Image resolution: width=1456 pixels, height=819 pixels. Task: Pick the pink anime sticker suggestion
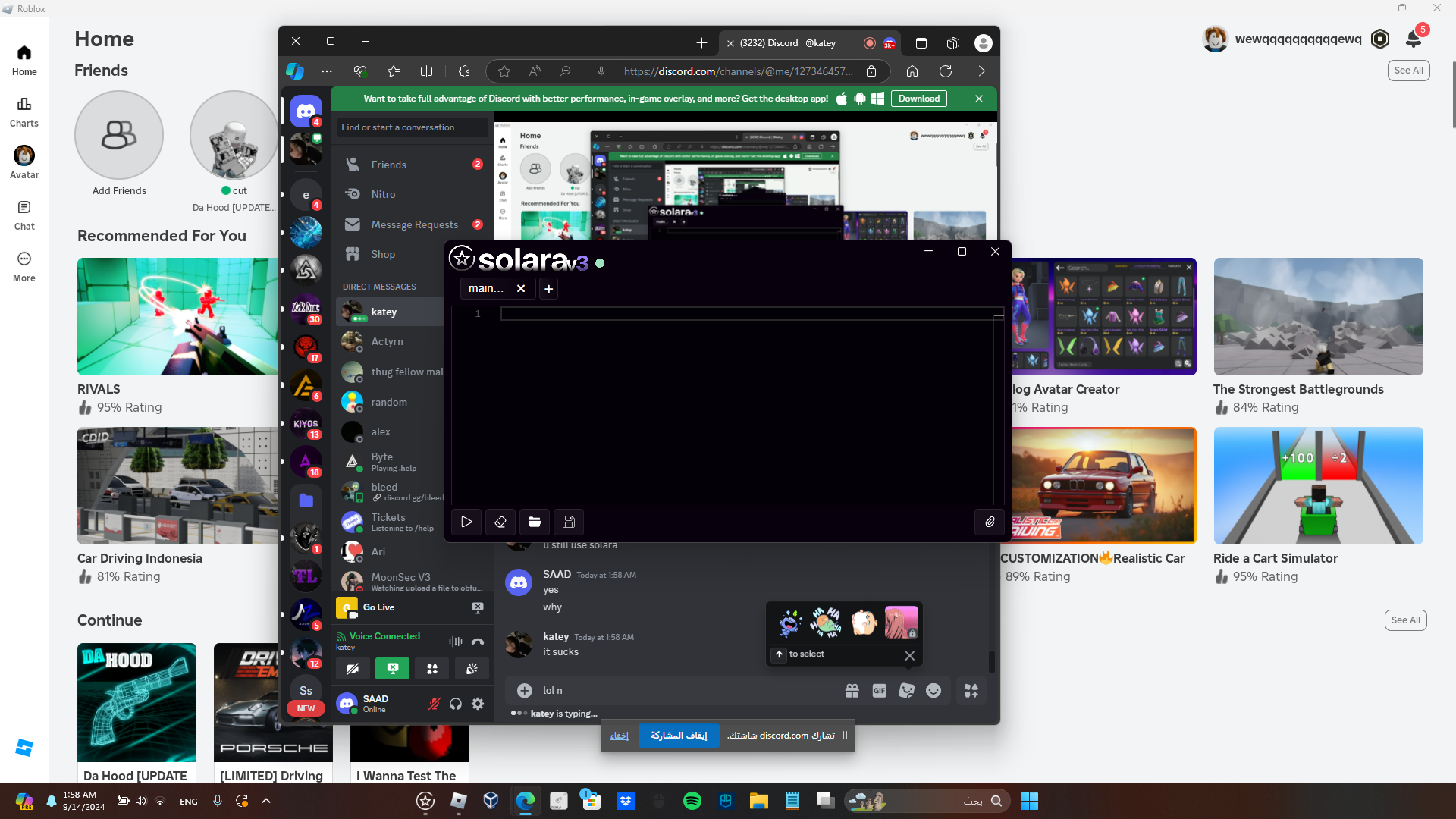pos(901,623)
